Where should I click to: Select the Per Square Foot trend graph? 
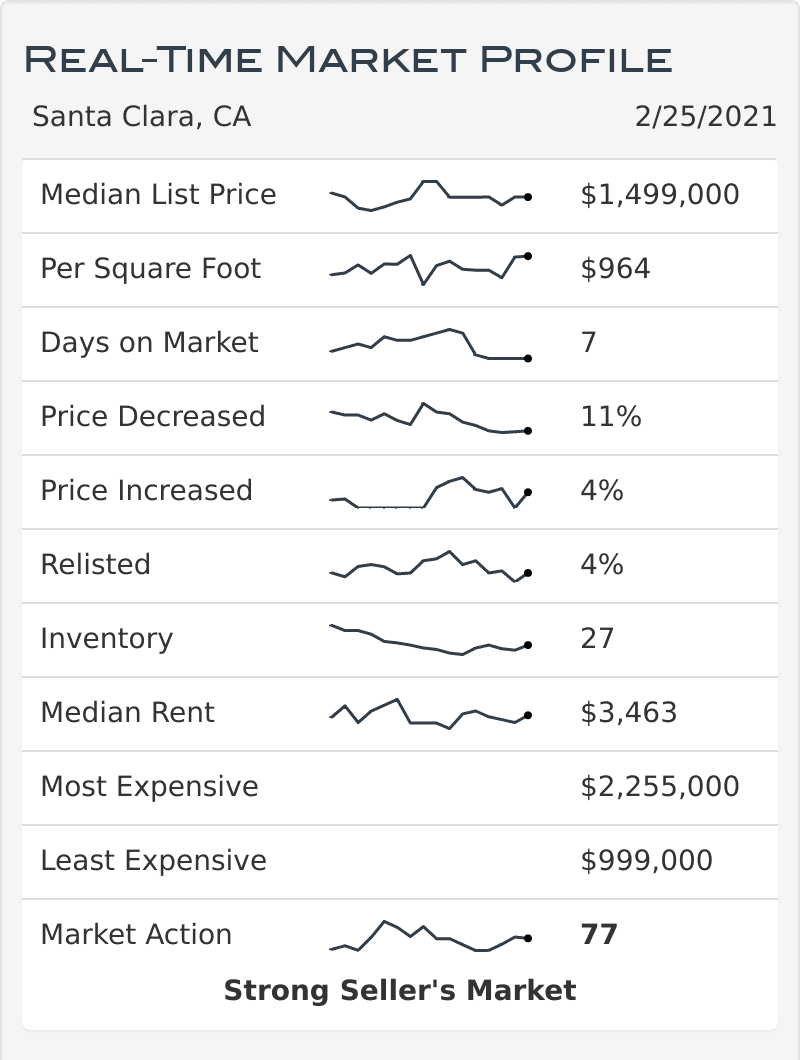pos(428,266)
